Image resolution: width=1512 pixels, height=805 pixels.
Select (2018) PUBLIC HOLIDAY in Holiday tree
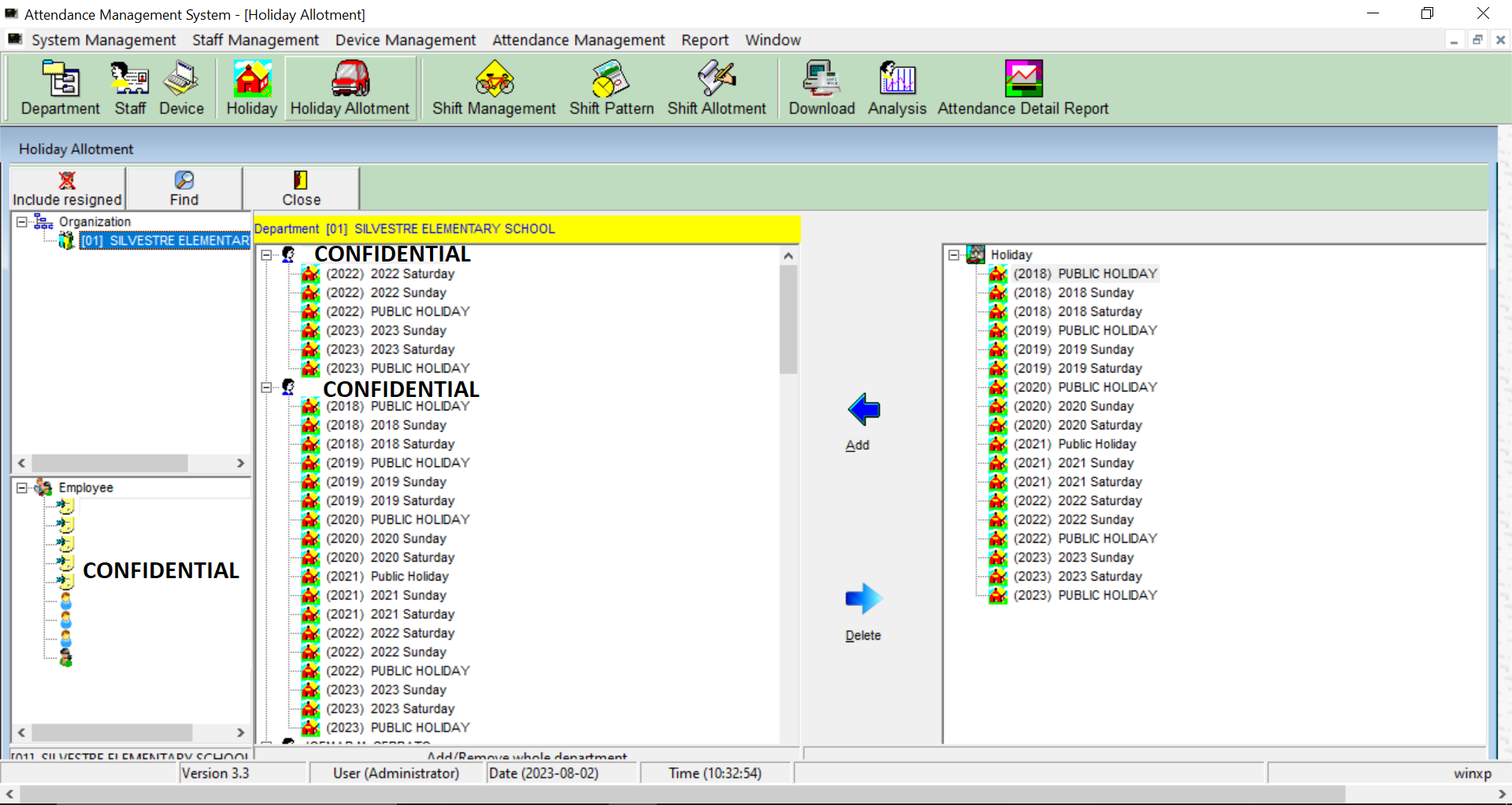click(x=1085, y=273)
